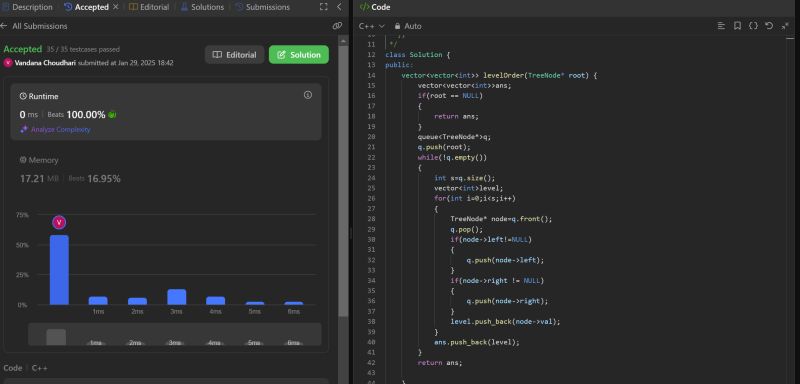
Task: Click the 'ans.push_back(level);' line
Action: pyautogui.click(x=477, y=342)
